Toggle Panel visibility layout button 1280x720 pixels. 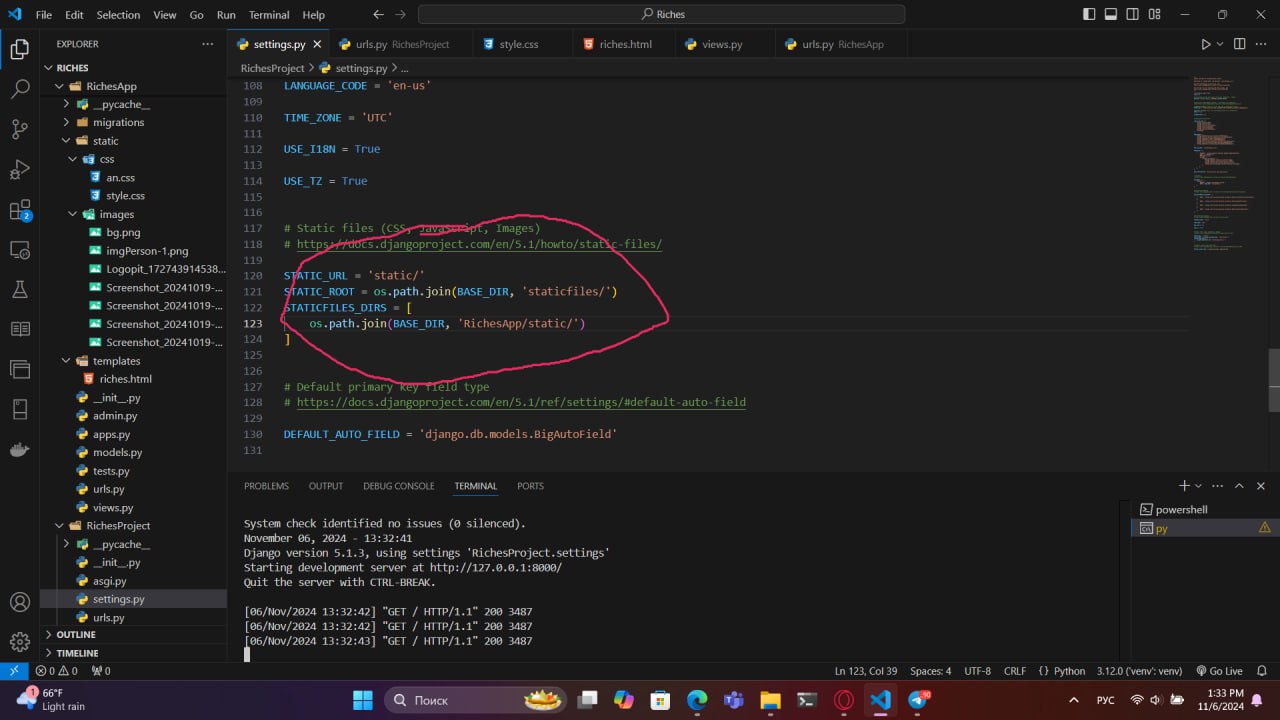(x=1111, y=15)
